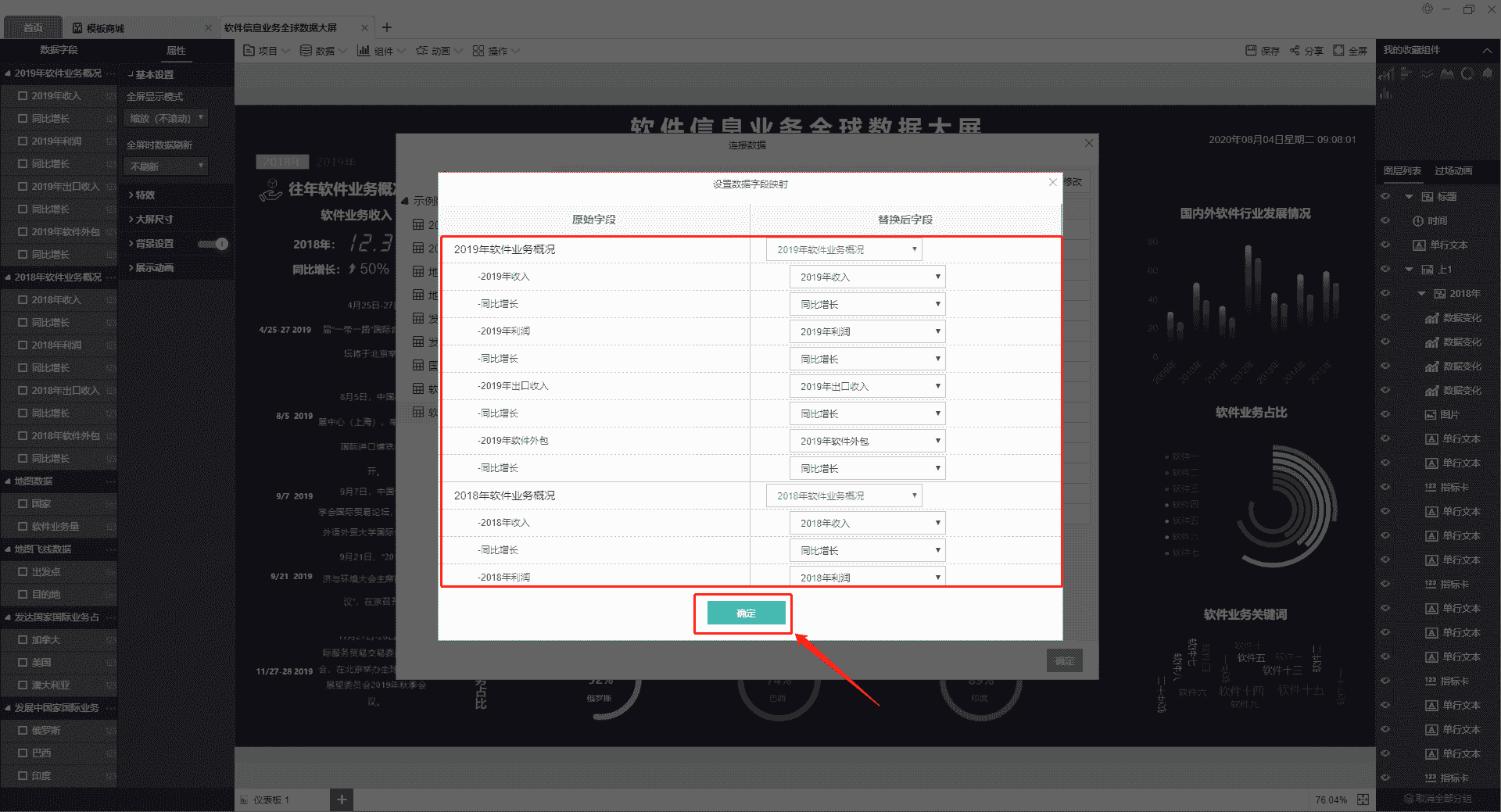Open the settings gear in the title bar
1501x812 pixels.
(1428, 9)
